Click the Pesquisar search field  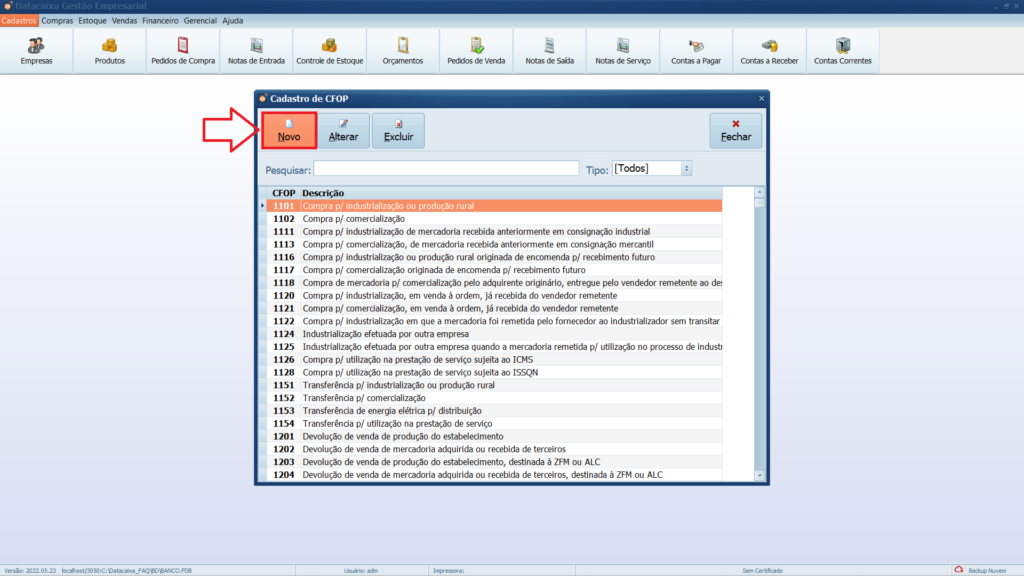(446, 169)
